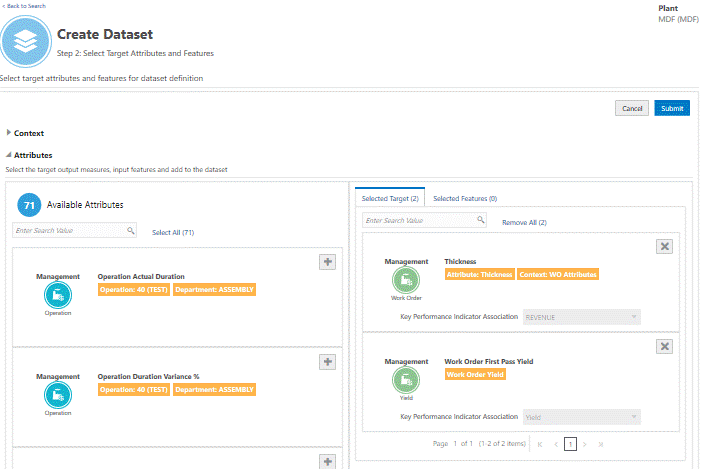This screenshot has width=704, height=469.
Task: Collapse the Attributes section
Action: coord(9,155)
